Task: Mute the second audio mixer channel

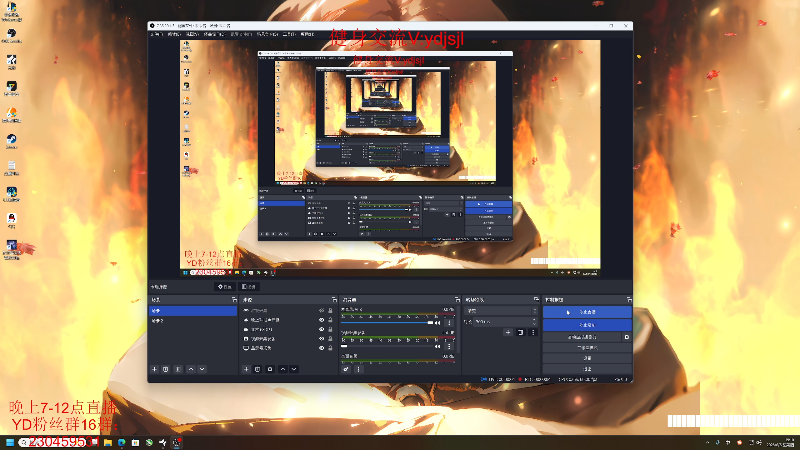Action: click(x=437, y=346)
